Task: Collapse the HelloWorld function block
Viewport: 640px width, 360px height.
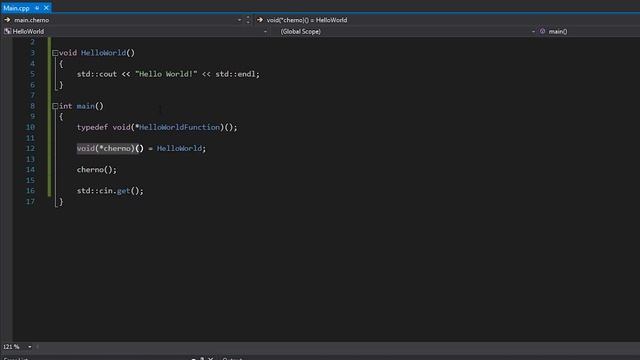Action: point(55,53)
